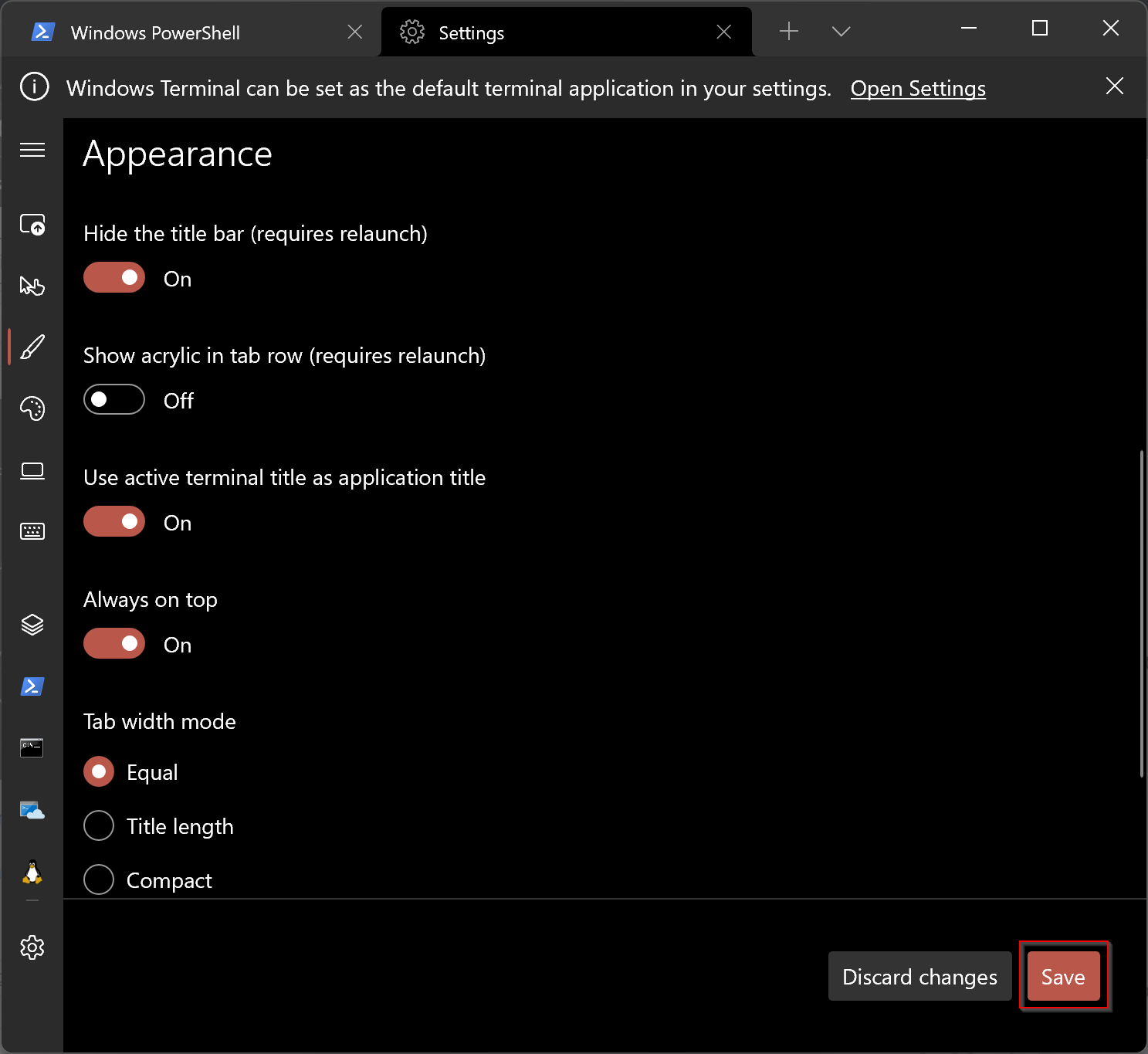
Task: Minimize the Terminal window
Action: point(969,29)
